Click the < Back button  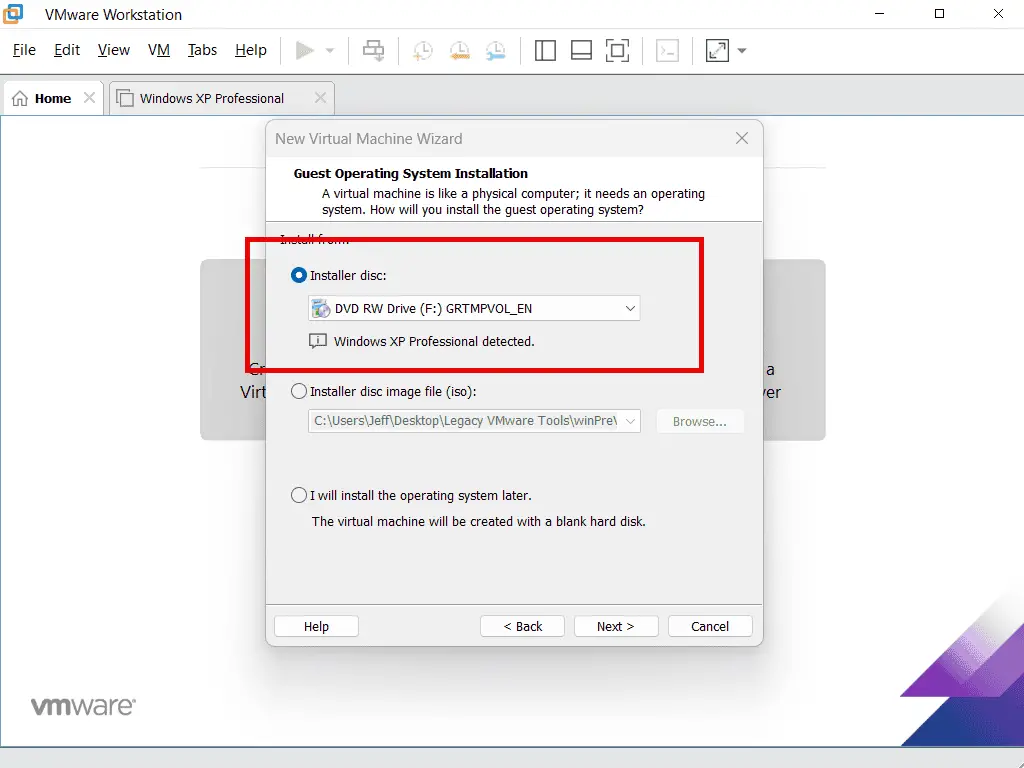(x=522, y=626)
